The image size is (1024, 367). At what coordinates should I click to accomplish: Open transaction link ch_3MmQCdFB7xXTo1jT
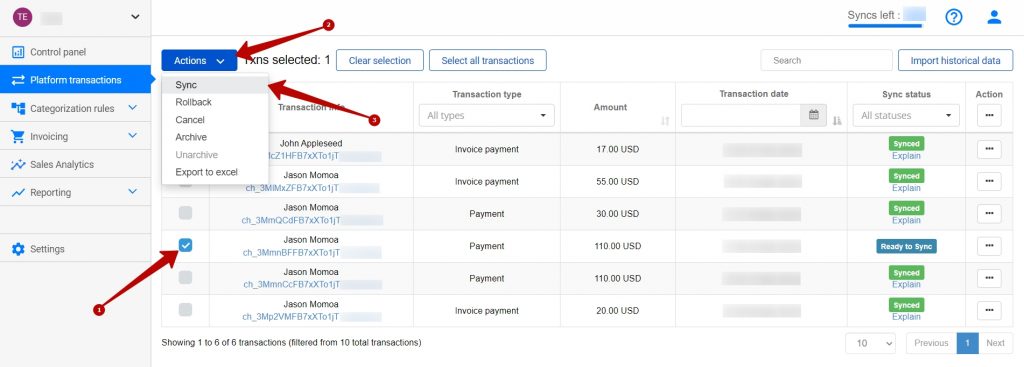tap(291, 220)
